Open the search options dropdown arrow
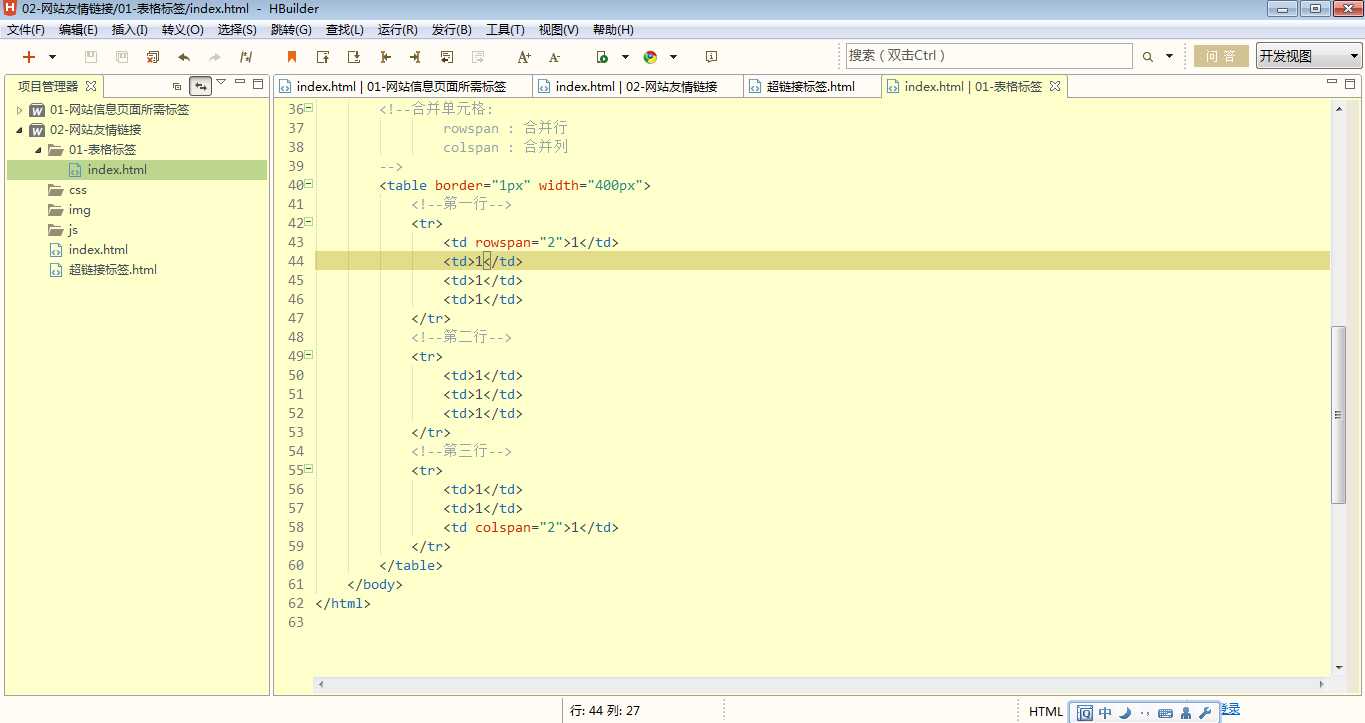The height and width of the screenshot is (723, 1365). 1169,57
